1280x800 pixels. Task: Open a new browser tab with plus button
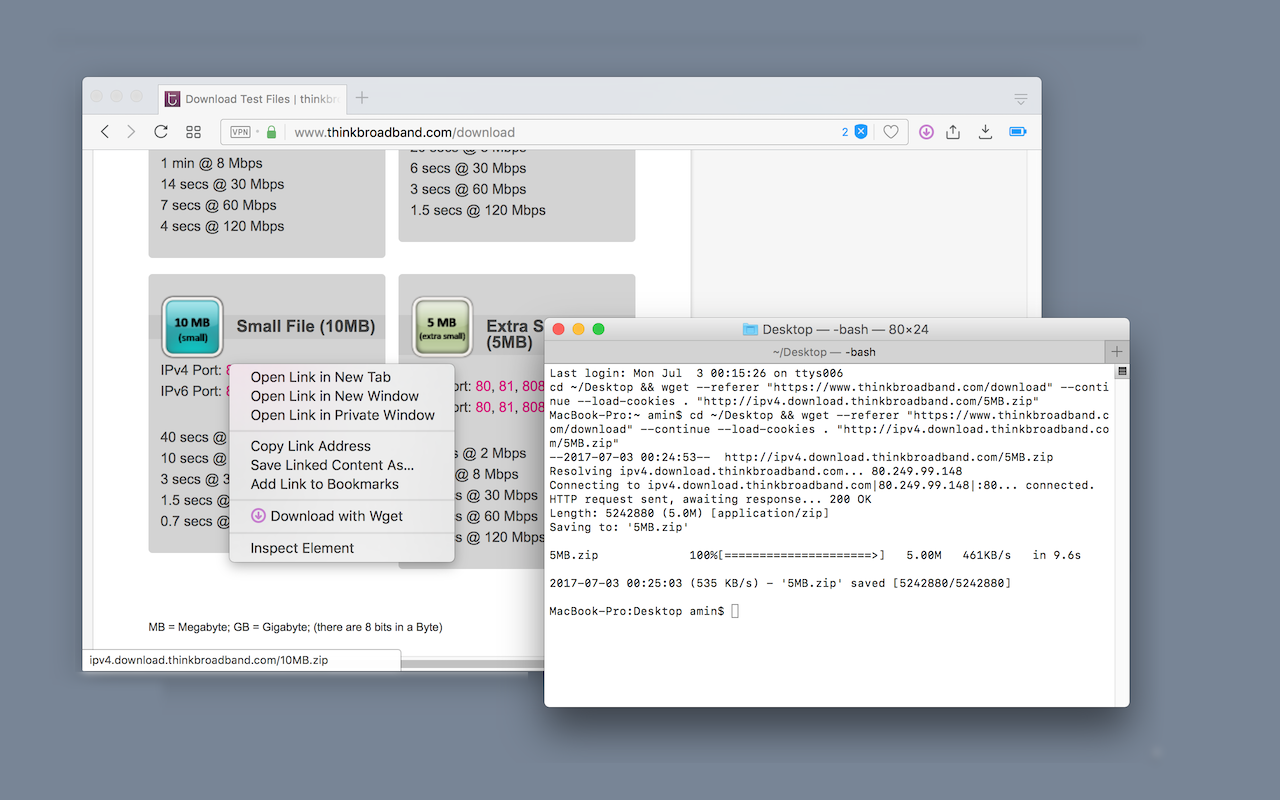pyautogui.click(x=362, y=97)
